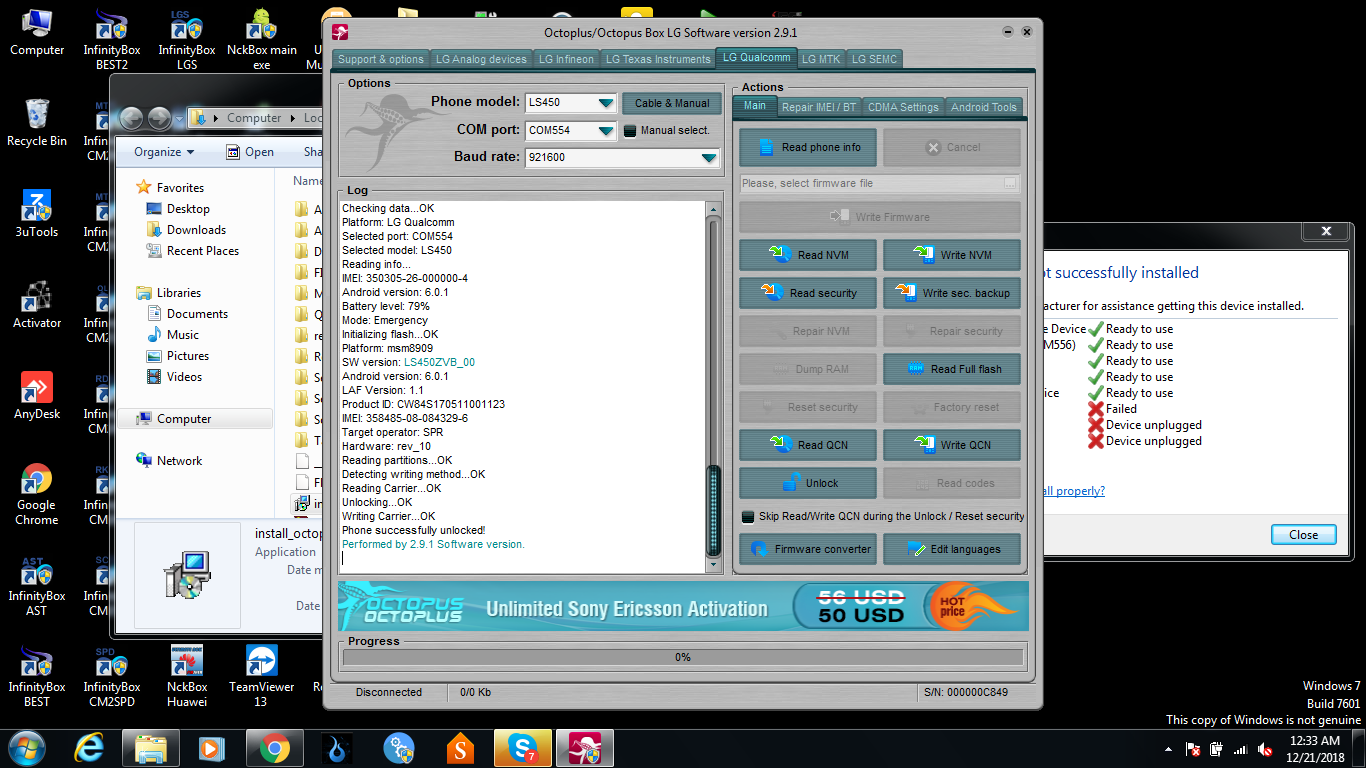
Task: Click the Unlock button
Action: (809, 483)
